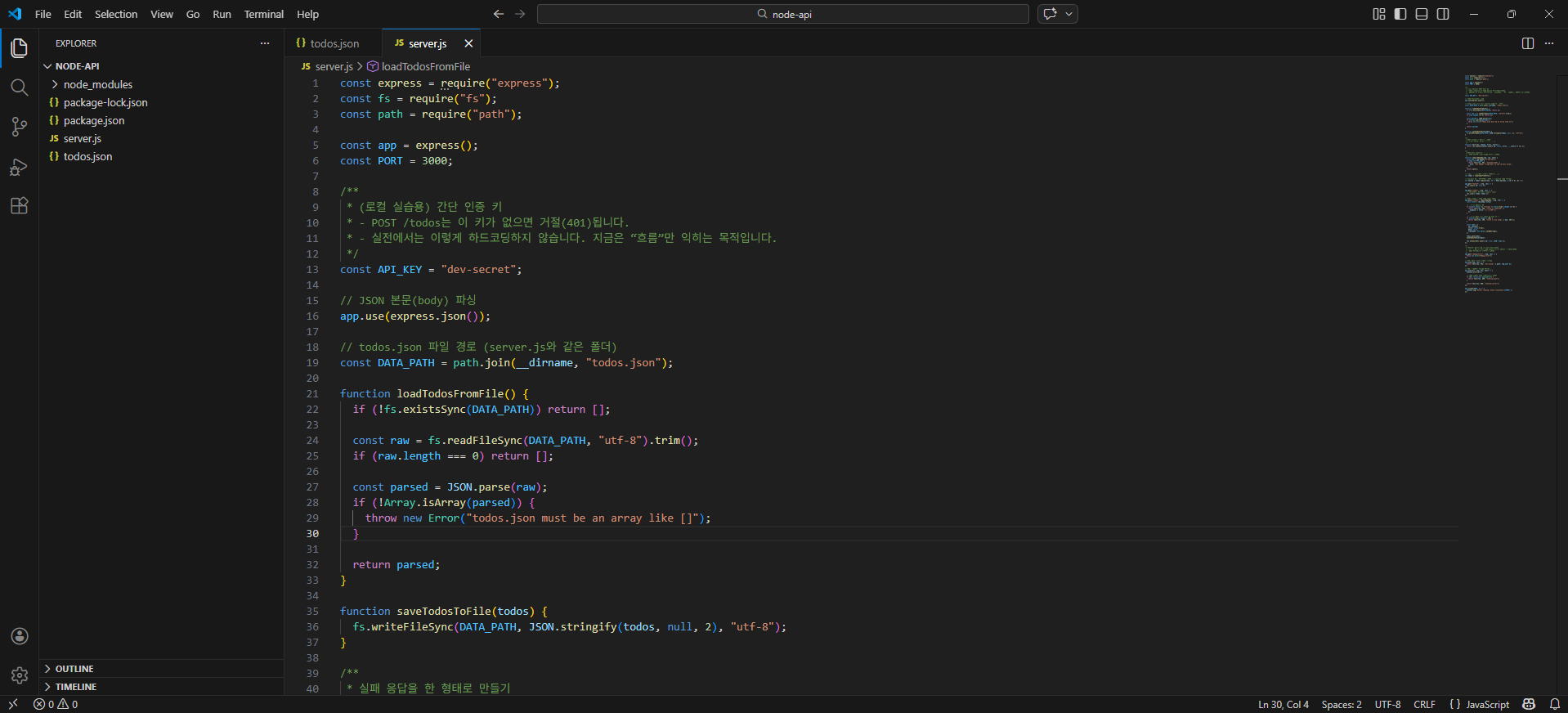Click the API_KEY constant on line 13
The width and height of the screenshot is (1568, 713).
(x=400, y=269)
